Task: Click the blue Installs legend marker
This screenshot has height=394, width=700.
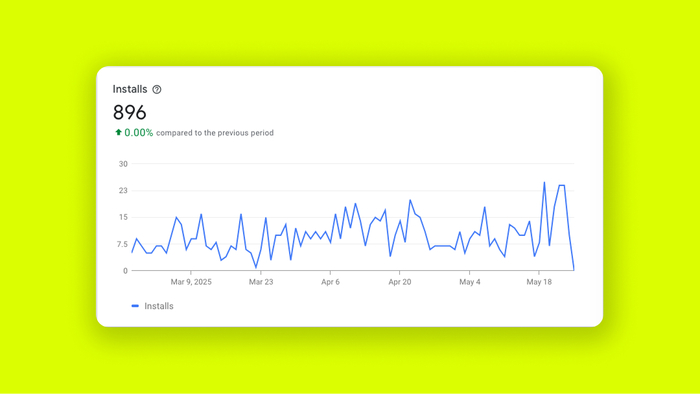Action: (x=135, y=306)
